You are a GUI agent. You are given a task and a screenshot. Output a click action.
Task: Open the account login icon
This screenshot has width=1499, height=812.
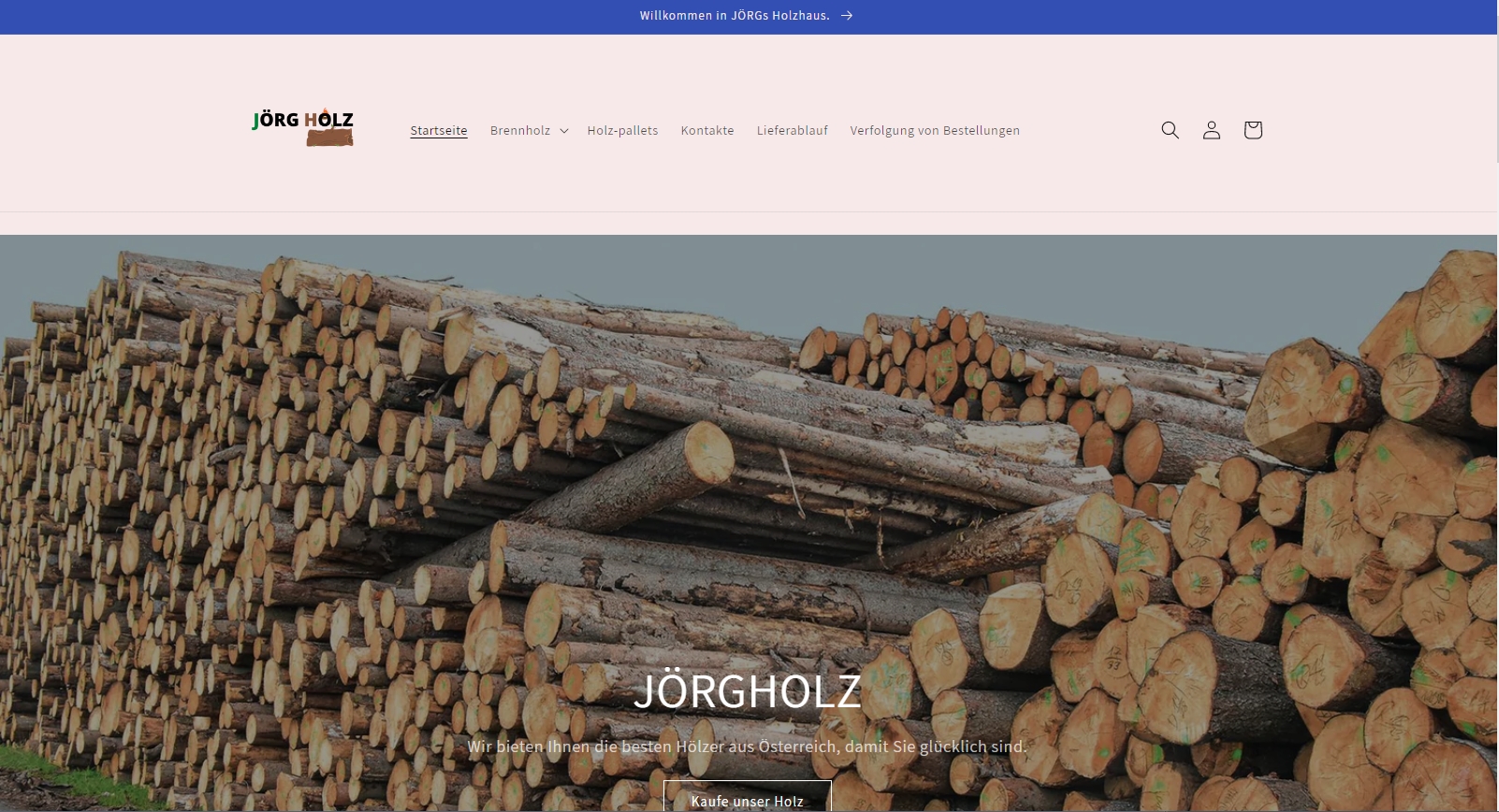tap(1212, 130)
